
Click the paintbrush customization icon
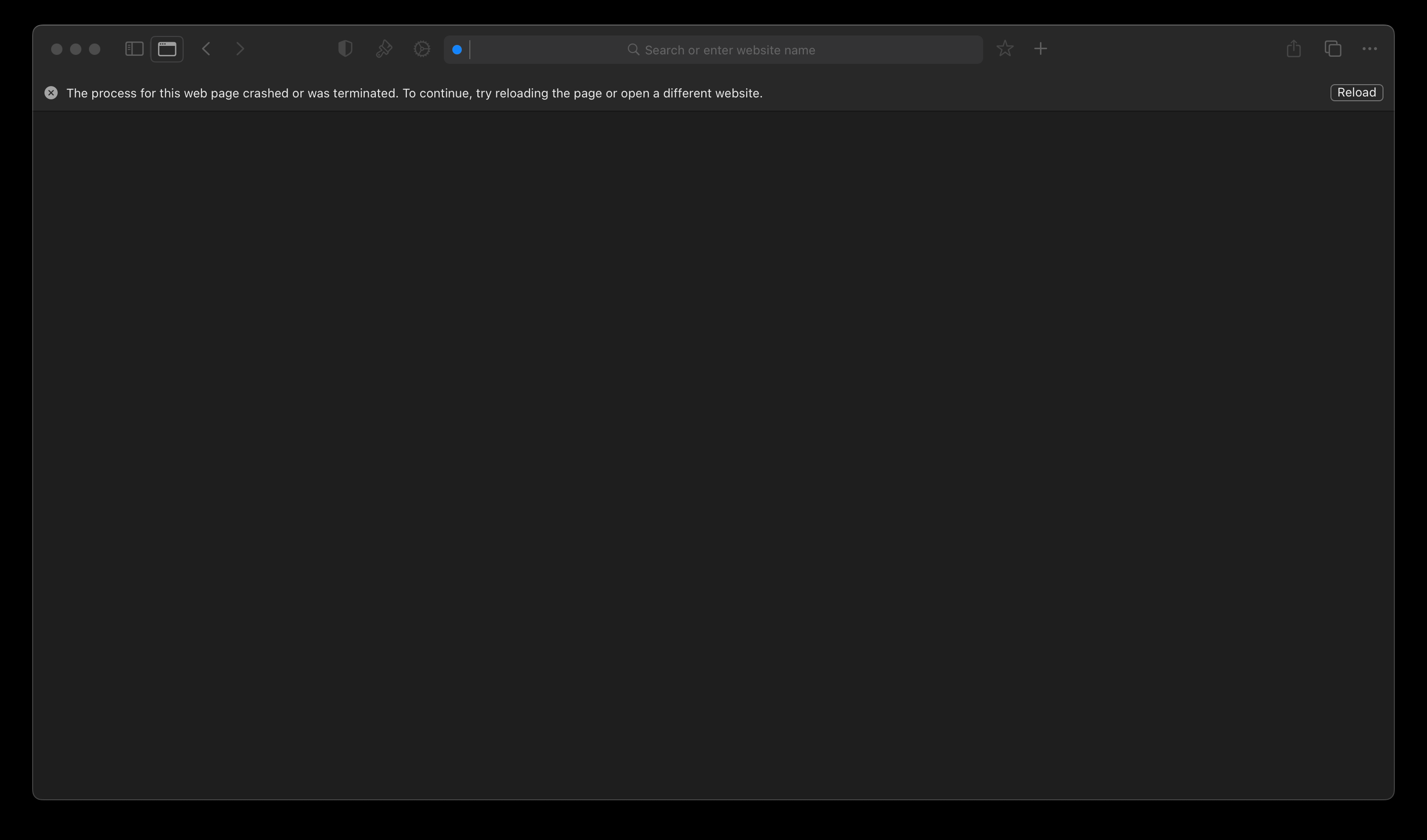[384, 49]
